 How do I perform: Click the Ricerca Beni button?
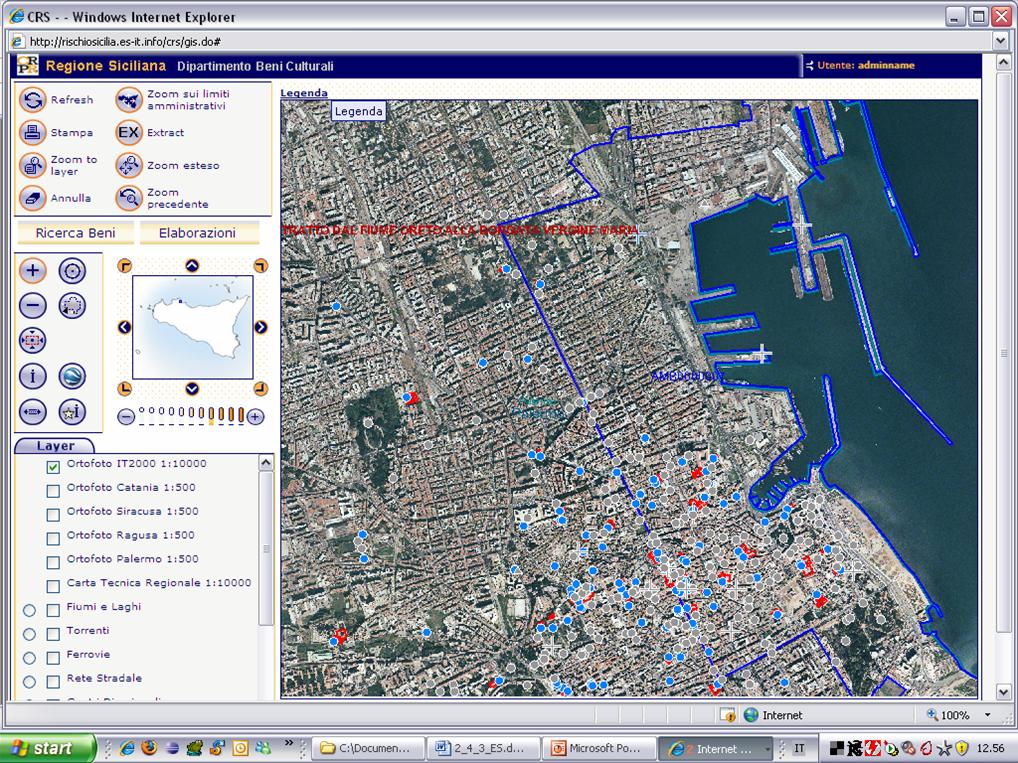point(75,233)
